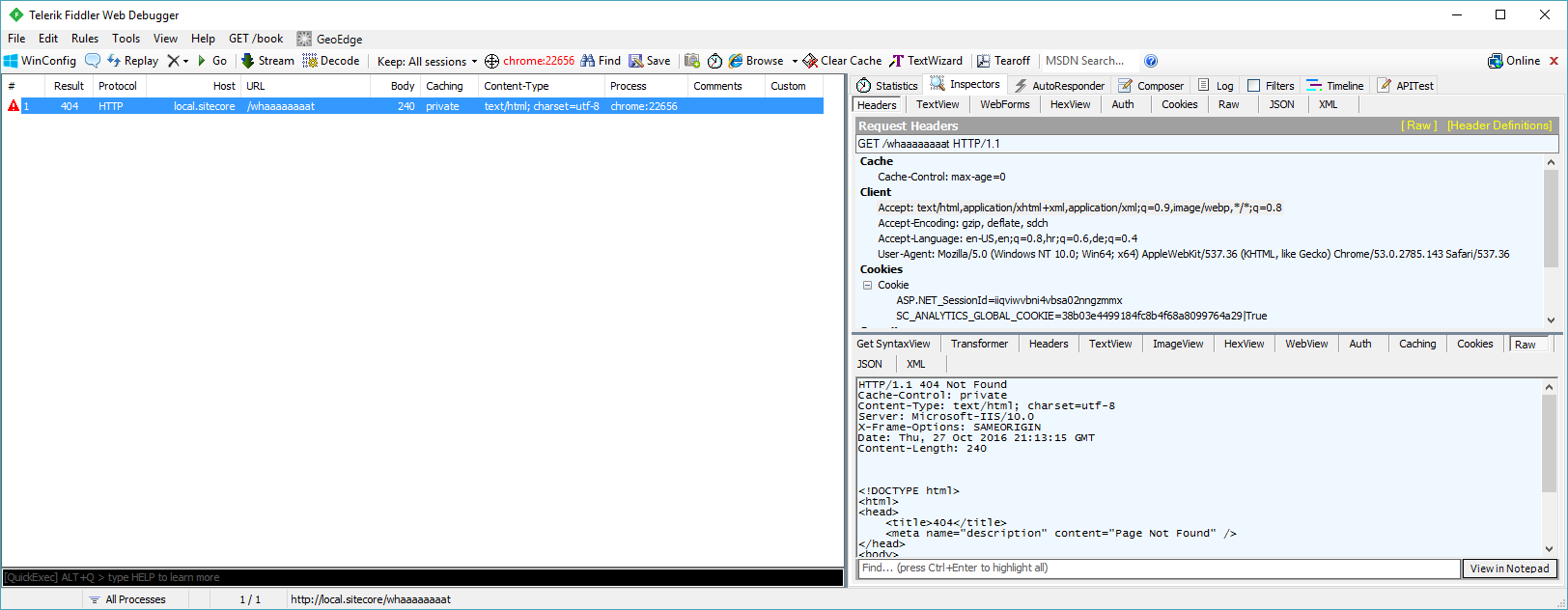Click the process target crosshair icon
Screen dimensions: 1568x610
pos(491,61)
